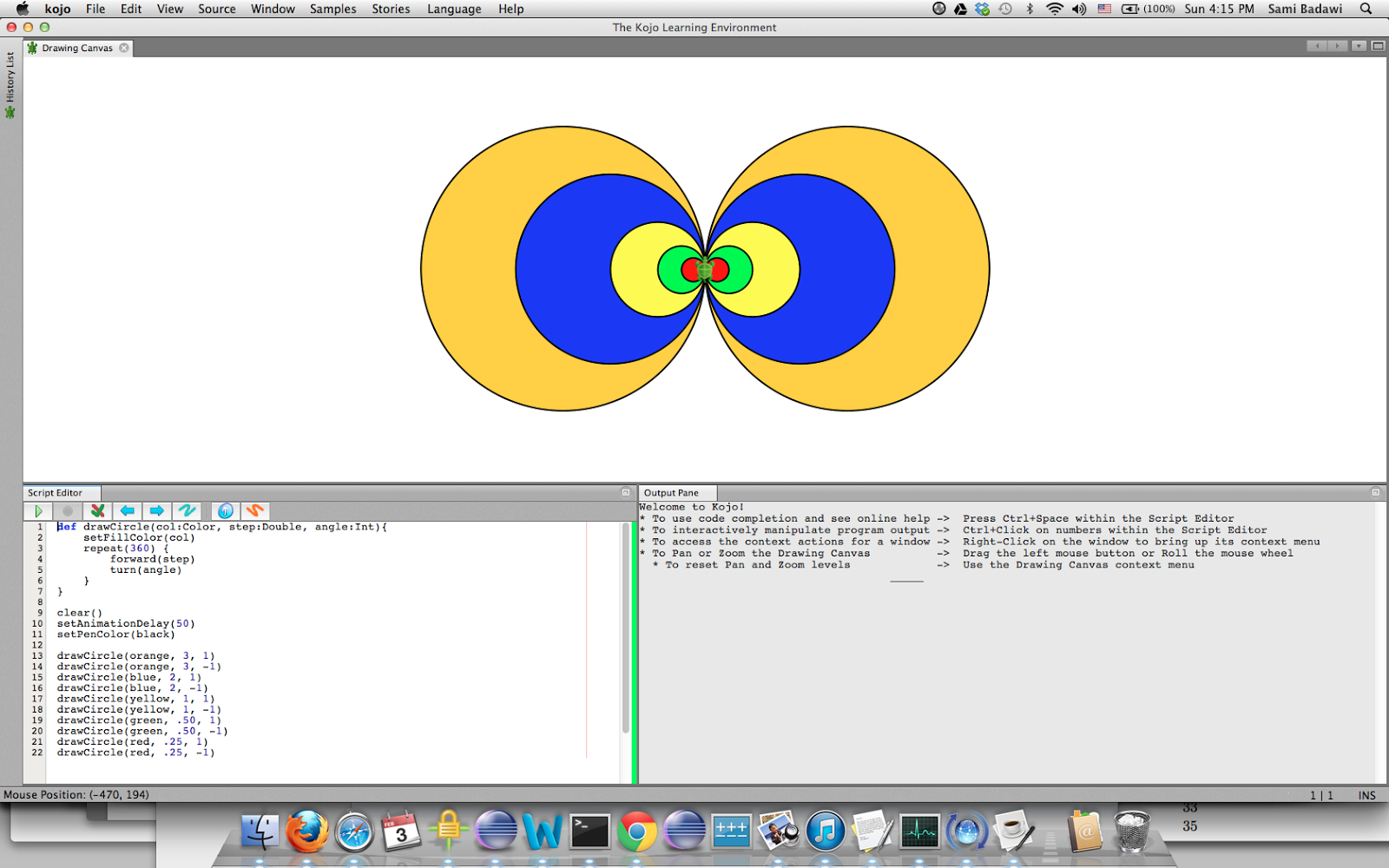Click the blue circle up-arrow toolbar icon
Image resolution: width=1389 pixels, height=868 pixels.
(x=226, y=511)
